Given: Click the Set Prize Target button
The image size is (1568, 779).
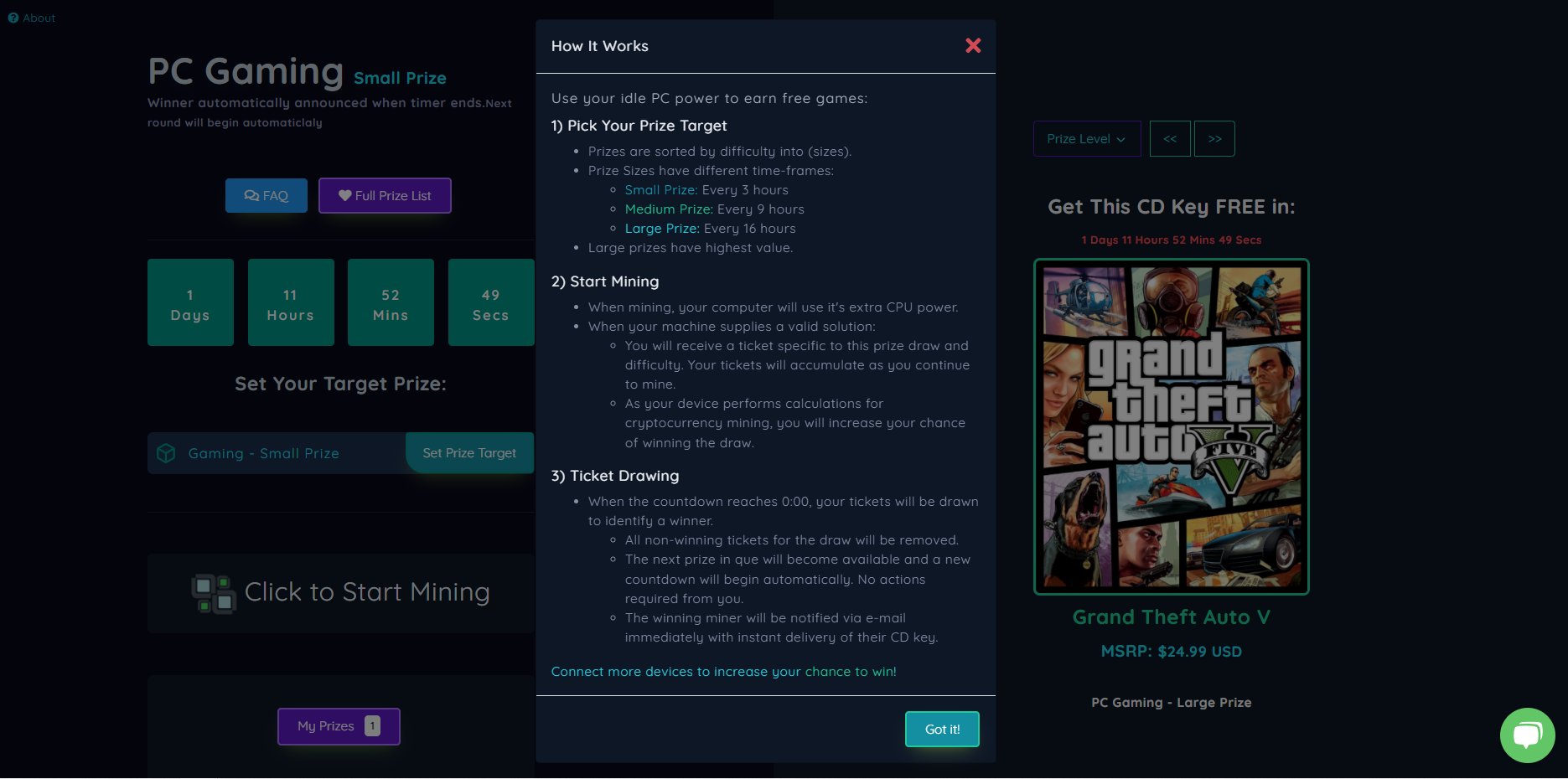Looking at the screenshot, I should point(470,452).
